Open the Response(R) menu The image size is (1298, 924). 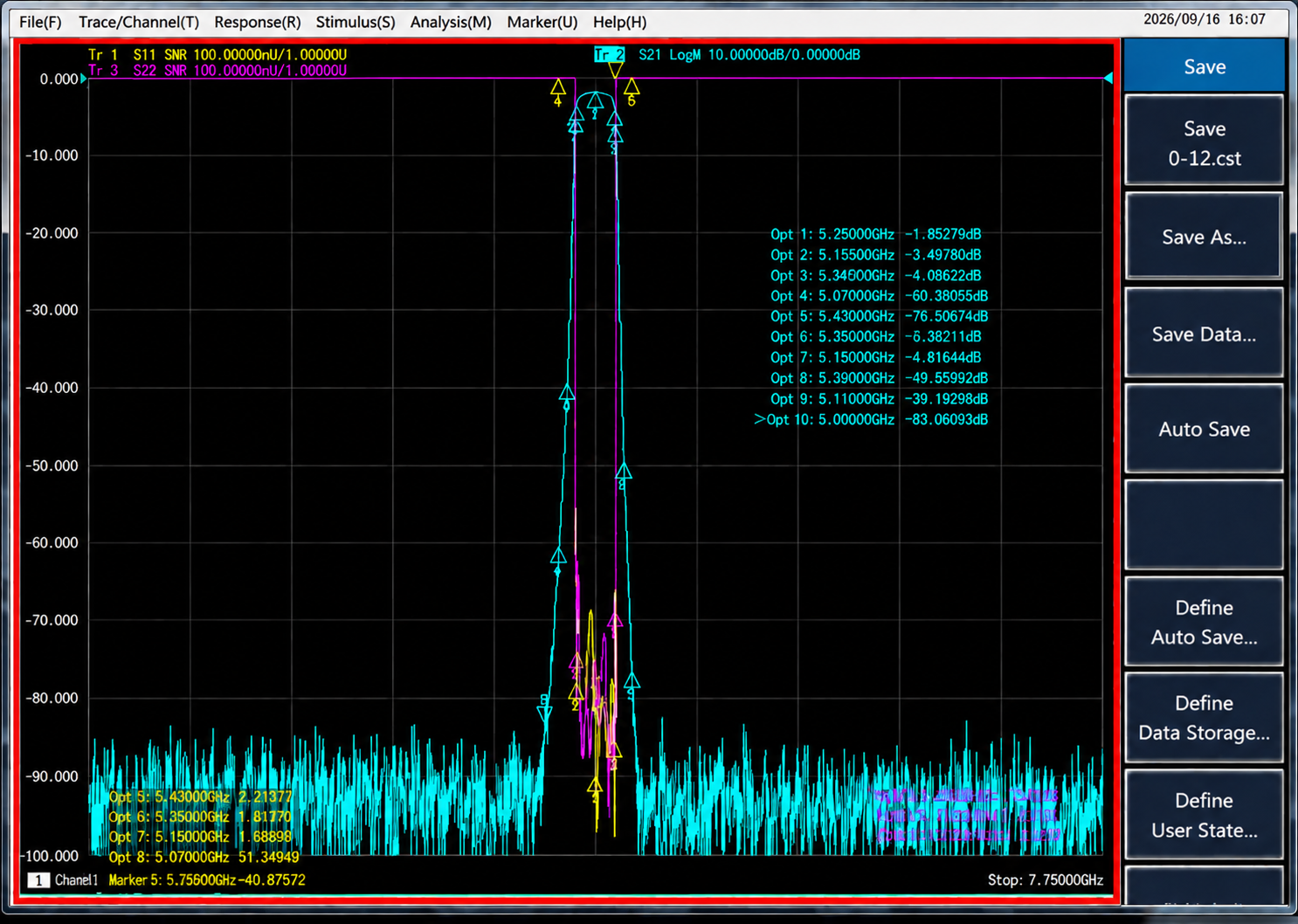coord(258,22)
